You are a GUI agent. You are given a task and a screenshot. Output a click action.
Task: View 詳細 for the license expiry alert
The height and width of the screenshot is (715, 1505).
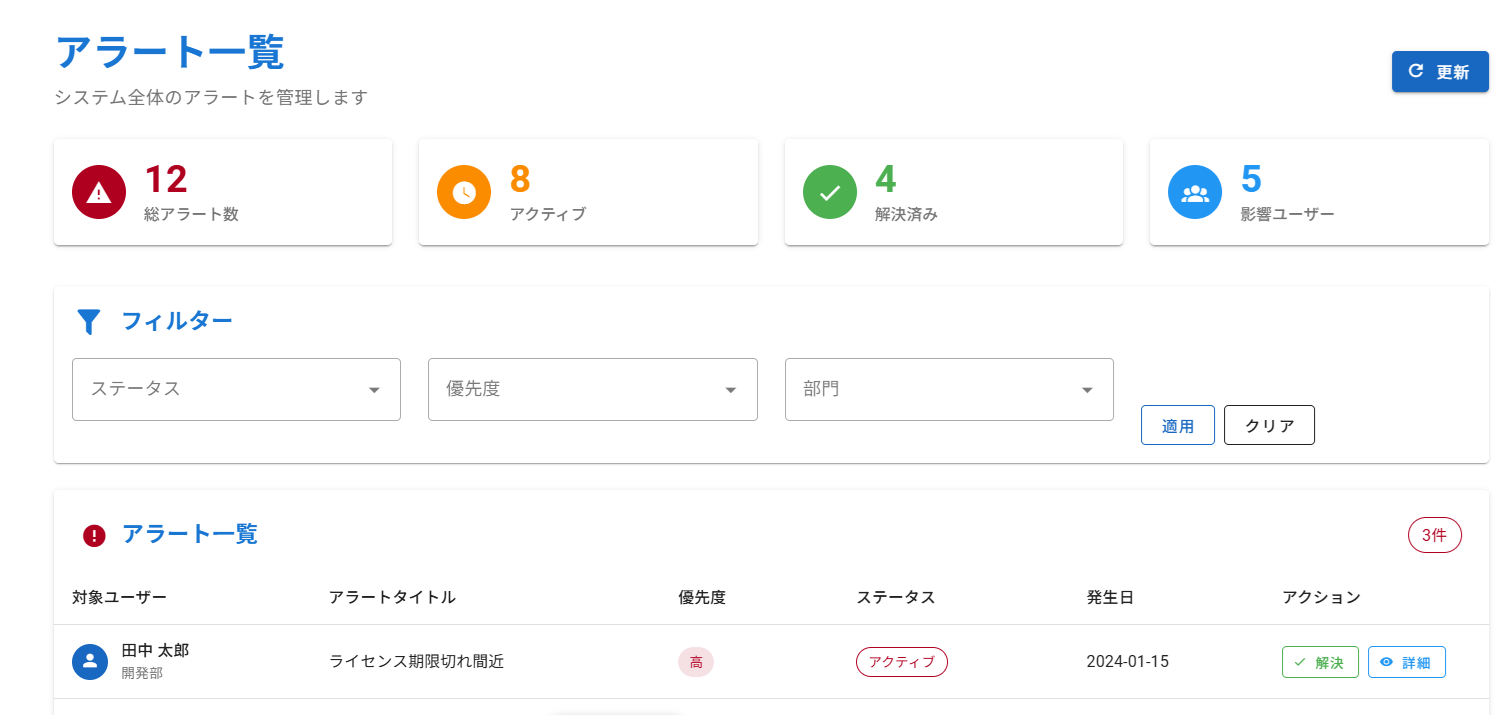coord(1406,662)
